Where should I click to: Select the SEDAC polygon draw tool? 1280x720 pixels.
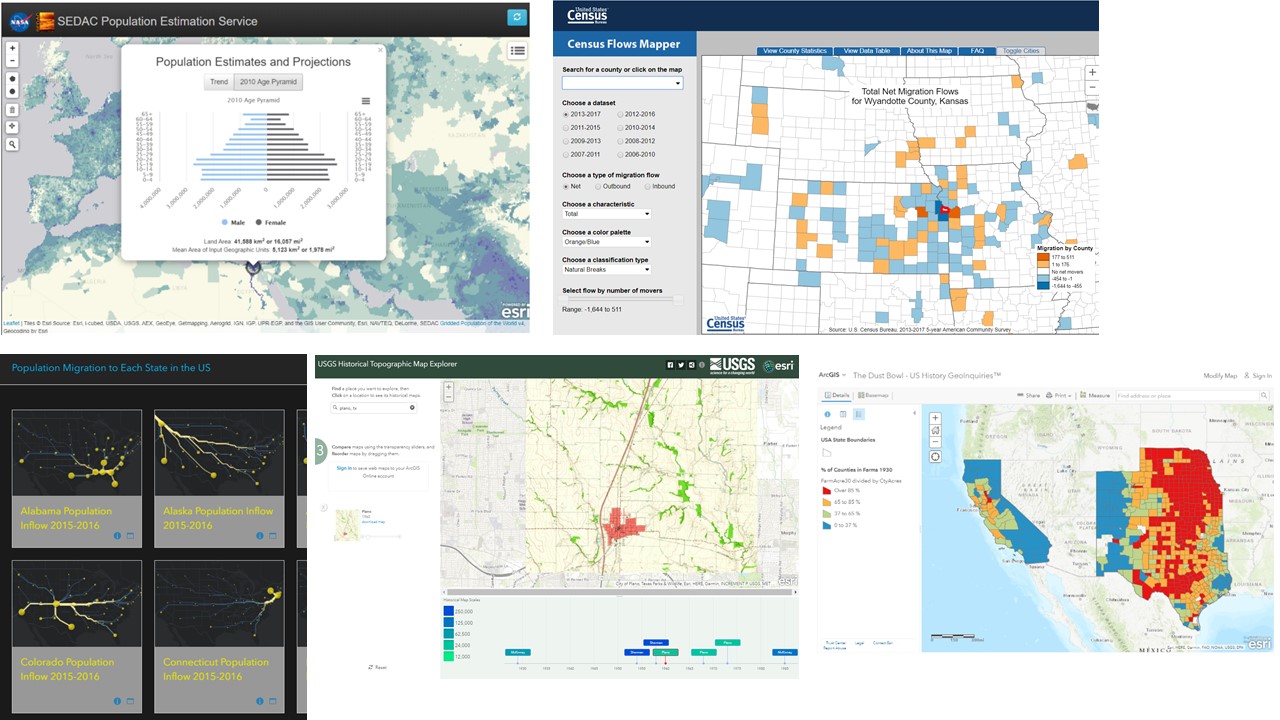tap(12, 78)
